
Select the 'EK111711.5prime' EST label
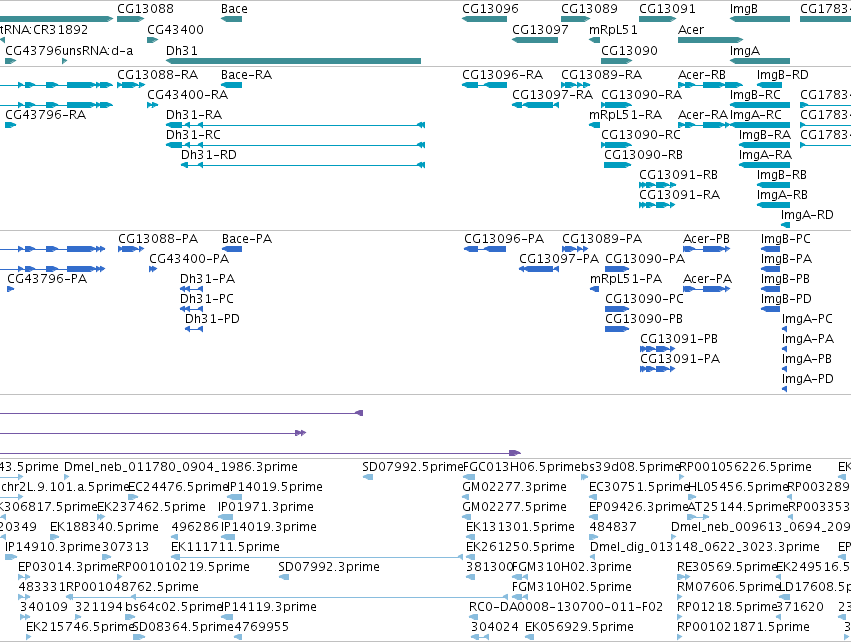[x=226, y=547]
